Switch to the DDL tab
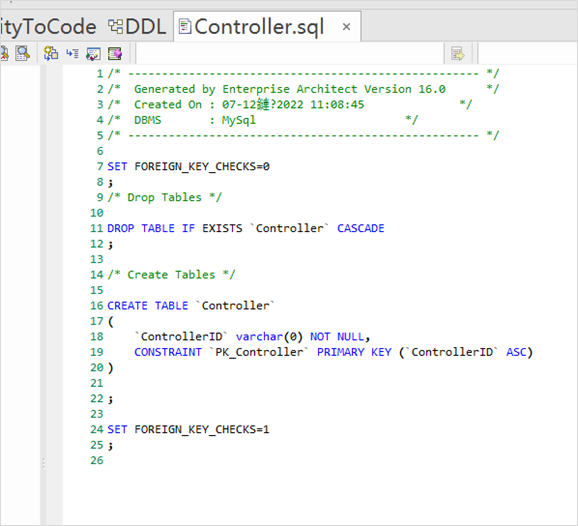Screen dimensions: 578x526 point(137,27)
